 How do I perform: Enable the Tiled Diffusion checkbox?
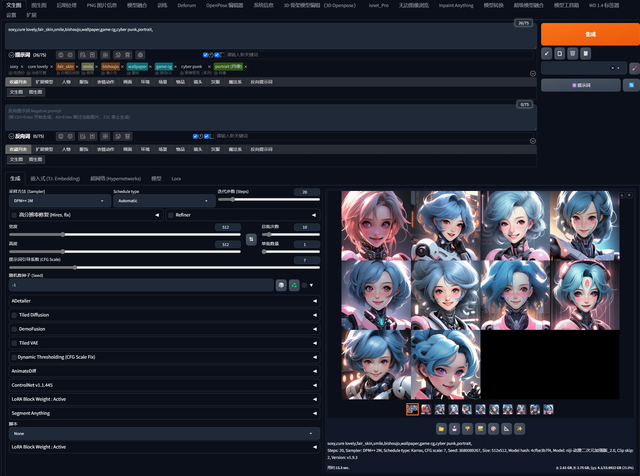(14, 314)
